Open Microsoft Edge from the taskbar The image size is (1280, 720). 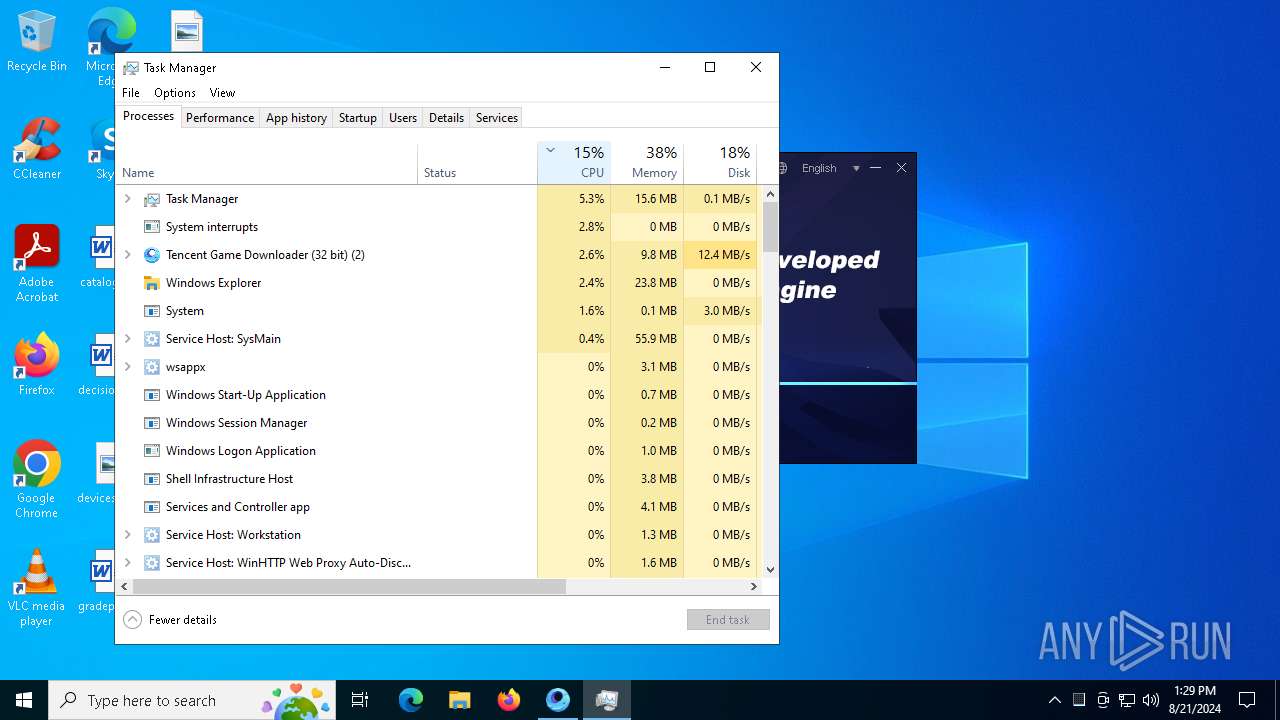point(411,700)
